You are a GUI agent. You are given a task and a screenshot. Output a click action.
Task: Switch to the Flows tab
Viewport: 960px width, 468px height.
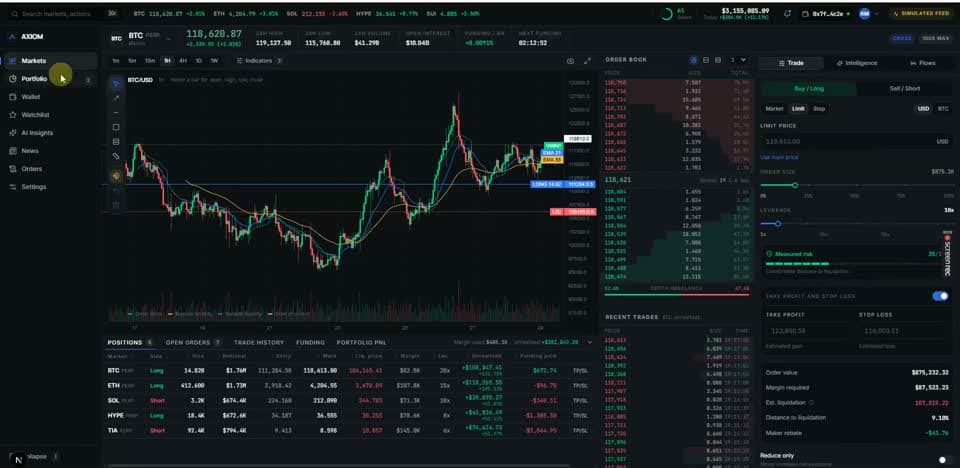click(922, 63)
